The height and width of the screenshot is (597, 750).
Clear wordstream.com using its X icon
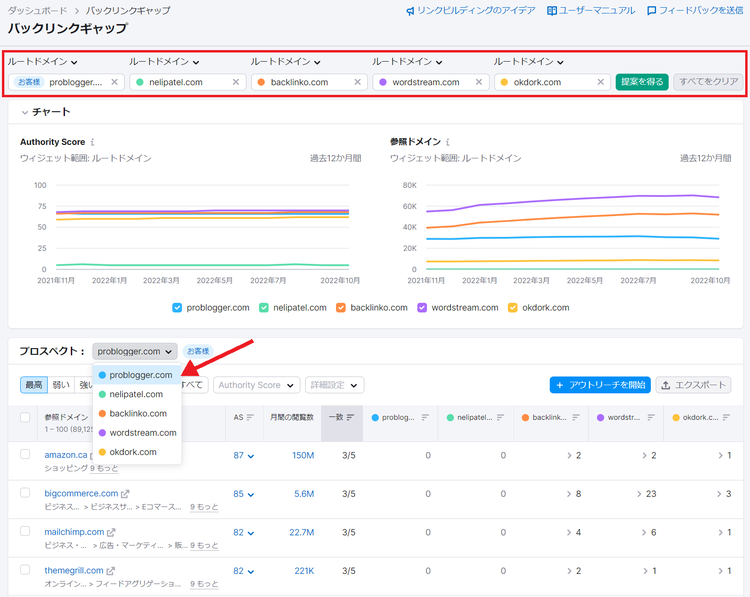pyautogui.click(x=479, y=82)
